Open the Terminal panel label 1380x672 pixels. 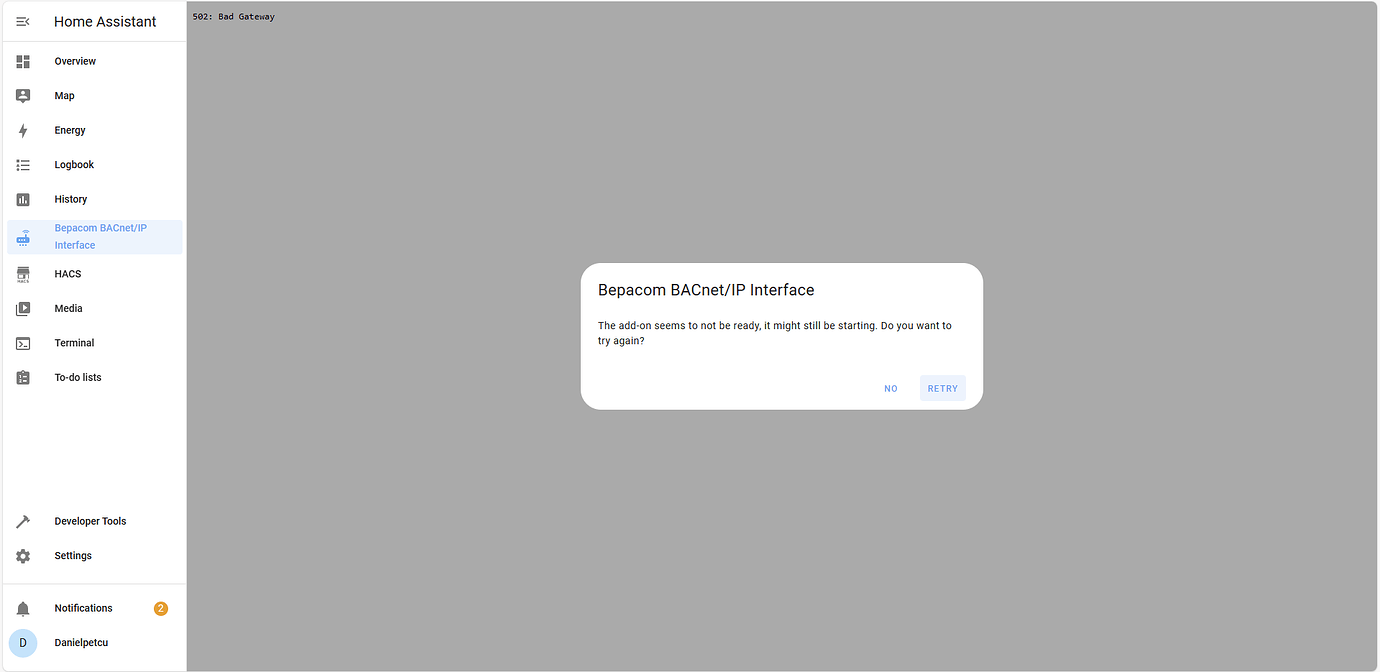74,343
